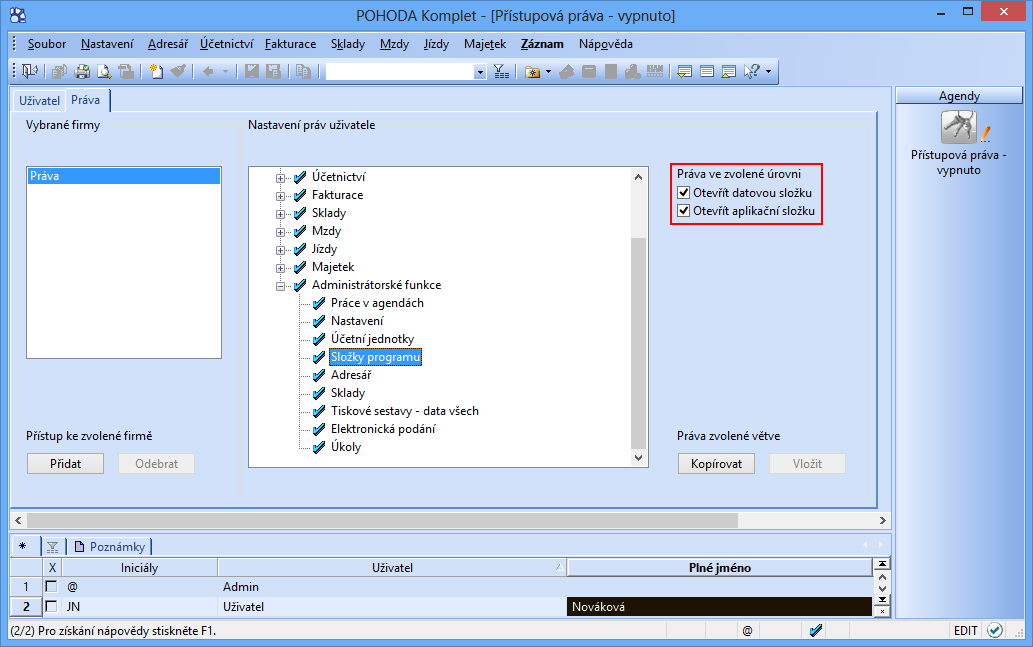This screenshot has width=1033, height=647.
Task: Click the print icon in the toolbar
Action: 82,71
